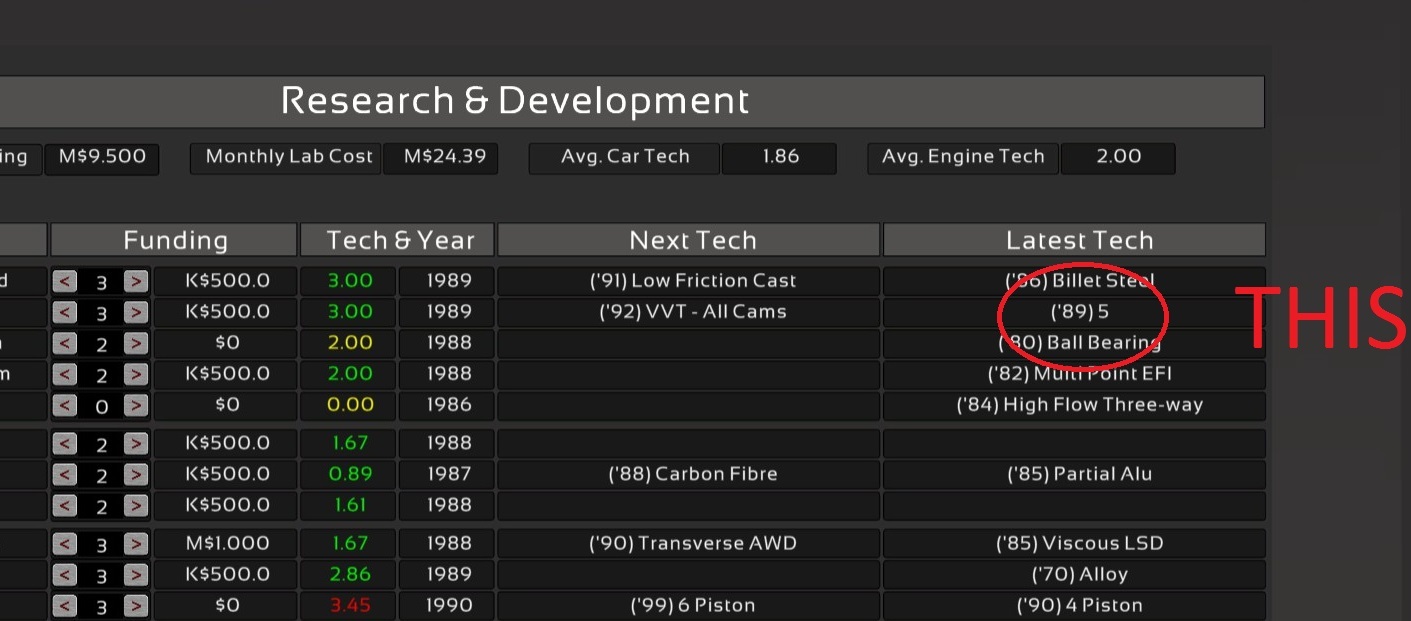
Task: Lower funding in the Carbon Fibre row
Action: [x=65, y=475]
